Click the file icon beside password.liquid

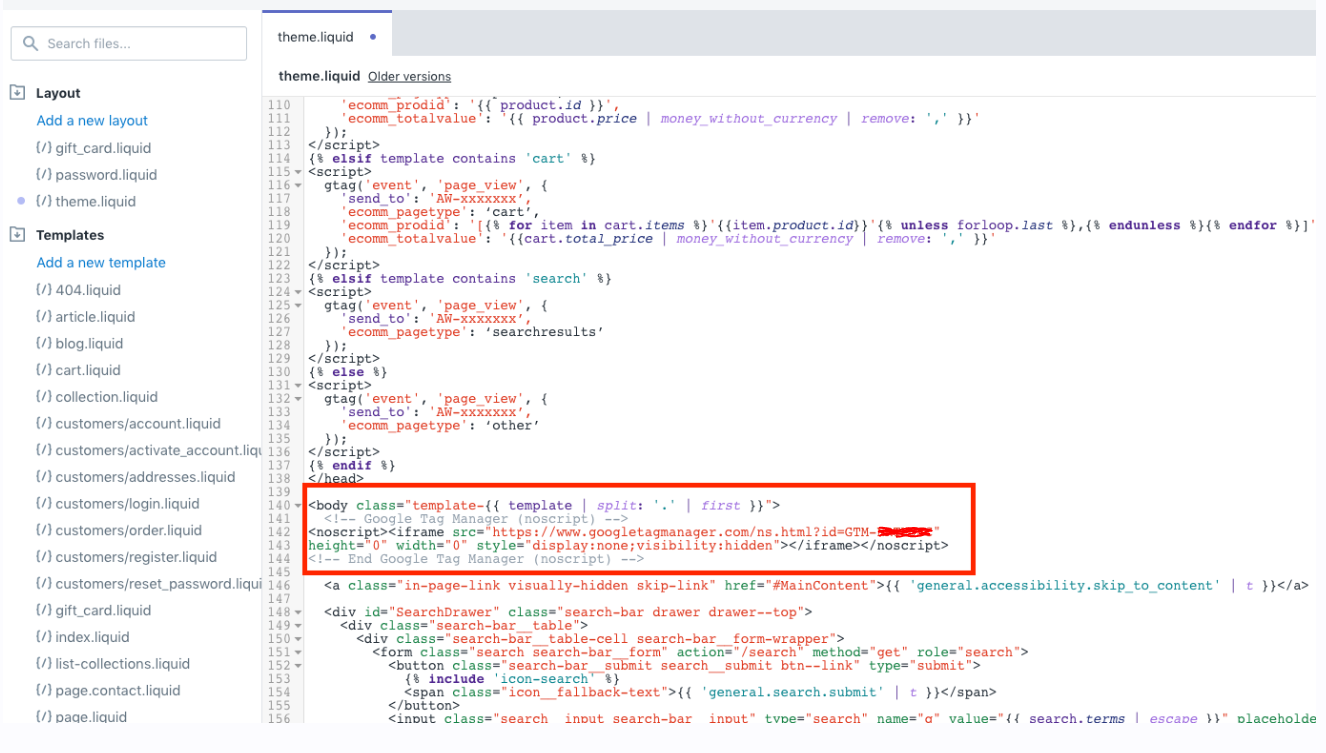pyautogui.click(x=44, y=174)
